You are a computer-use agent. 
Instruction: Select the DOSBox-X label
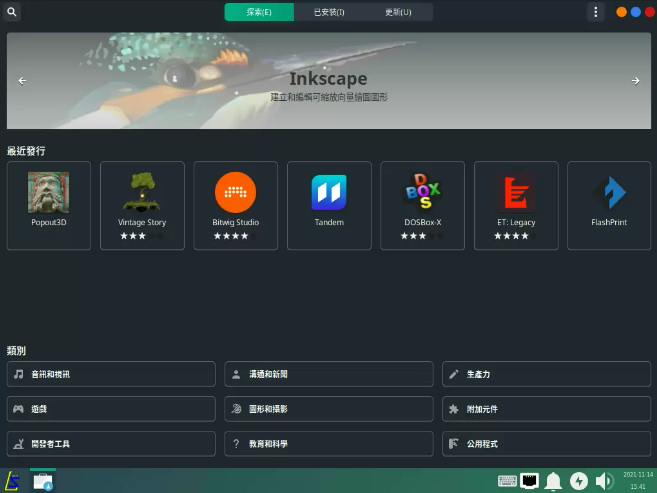point(422,222)
